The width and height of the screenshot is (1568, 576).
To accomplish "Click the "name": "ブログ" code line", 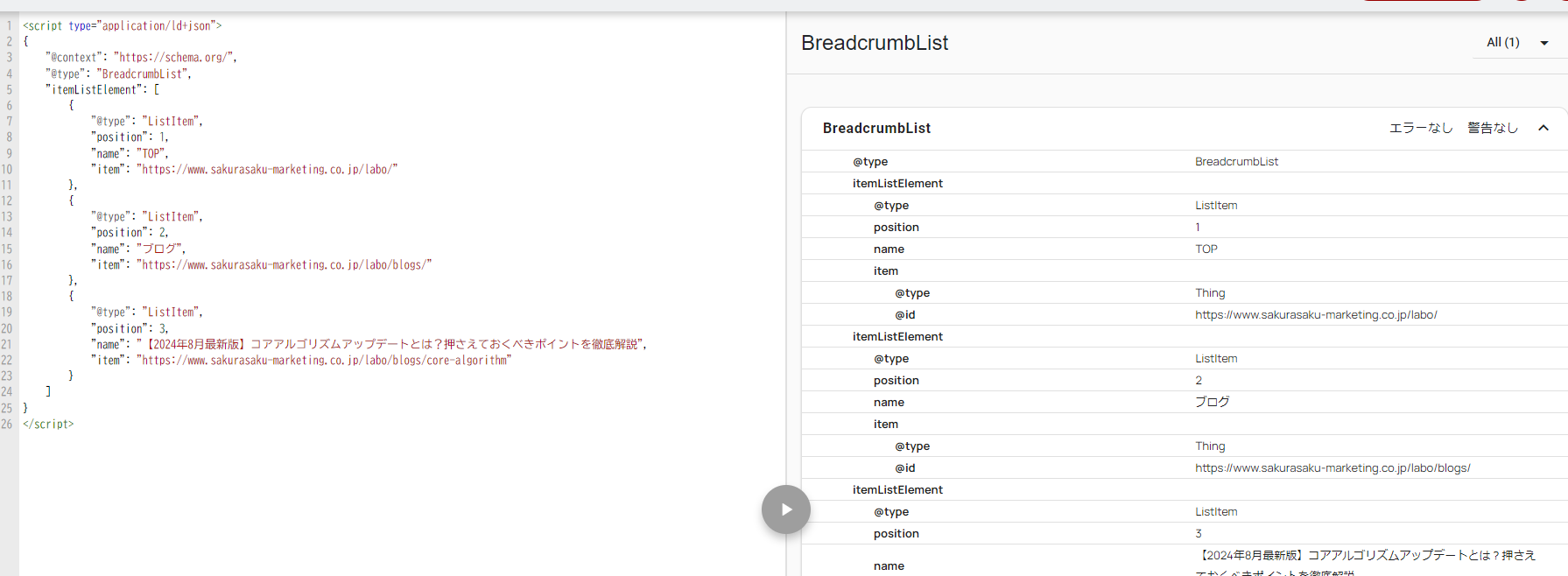I will [138, 249].
